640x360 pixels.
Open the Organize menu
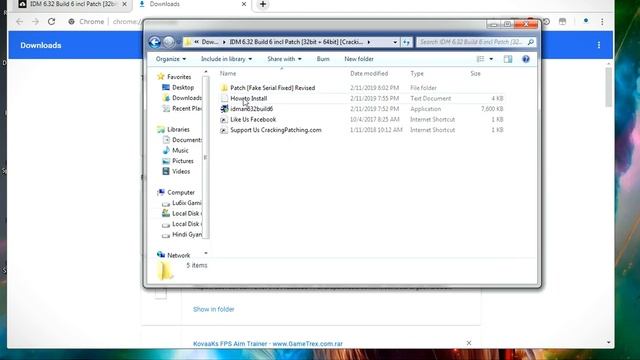point(171,59)
